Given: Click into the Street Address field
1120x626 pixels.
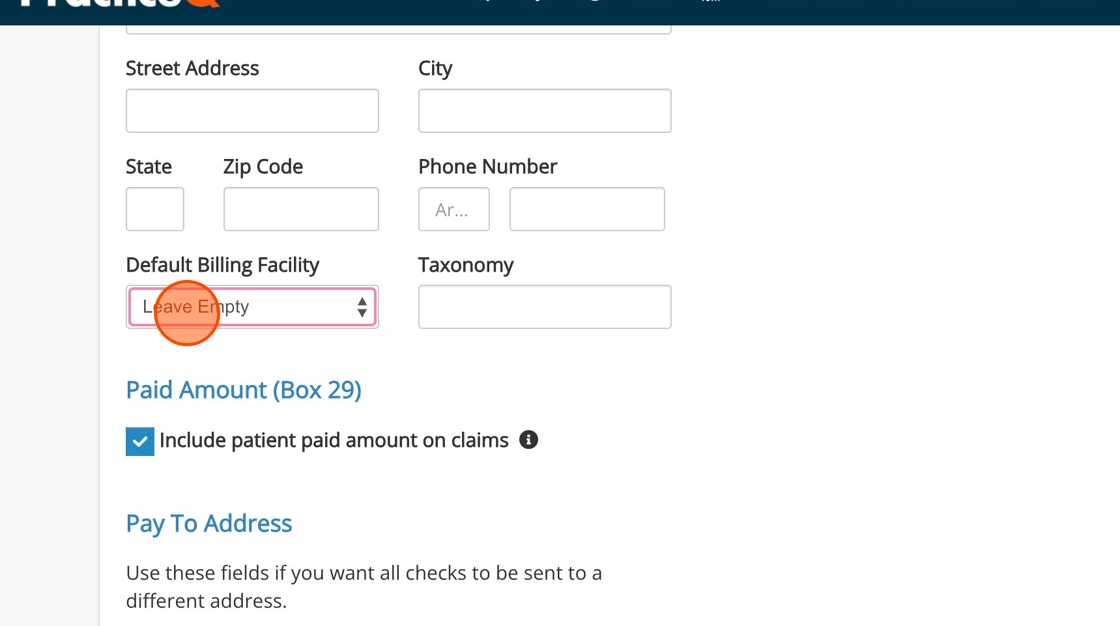Looking at the screenshot, I should pyautogui.click(x=252, y=111).
